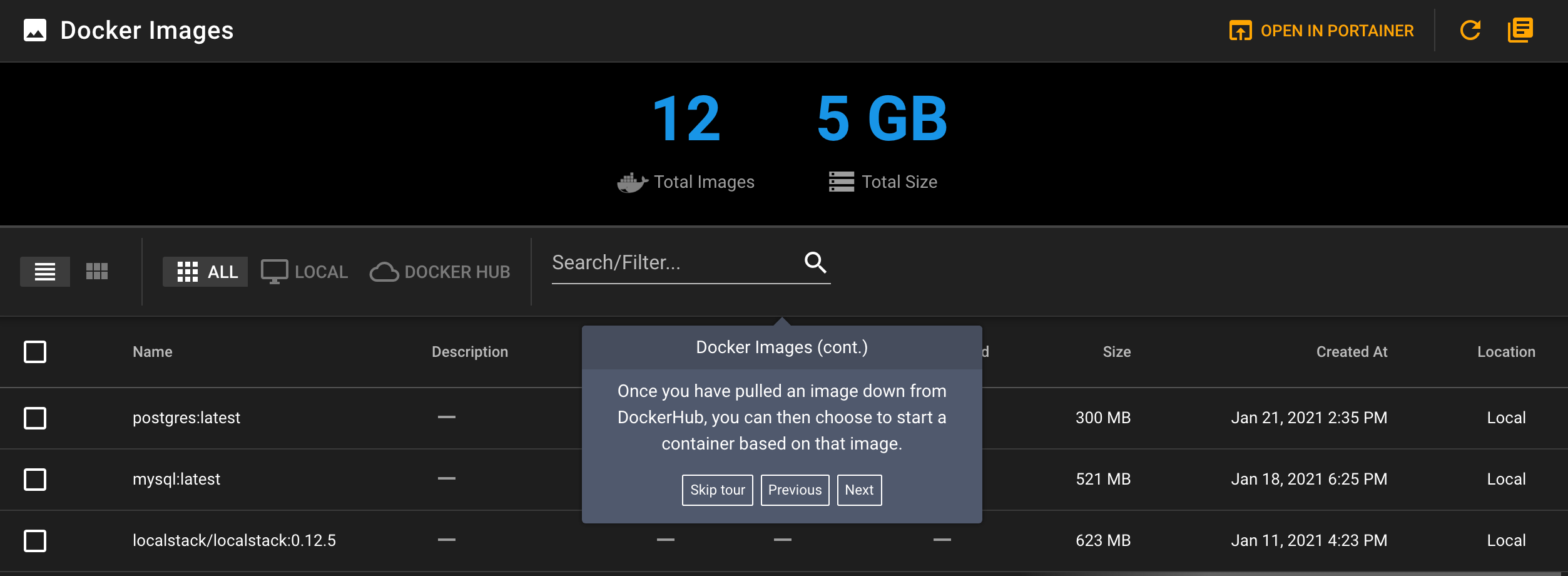Click the 12 total images count
This screenshot has height=576, width=1568.
686,118
